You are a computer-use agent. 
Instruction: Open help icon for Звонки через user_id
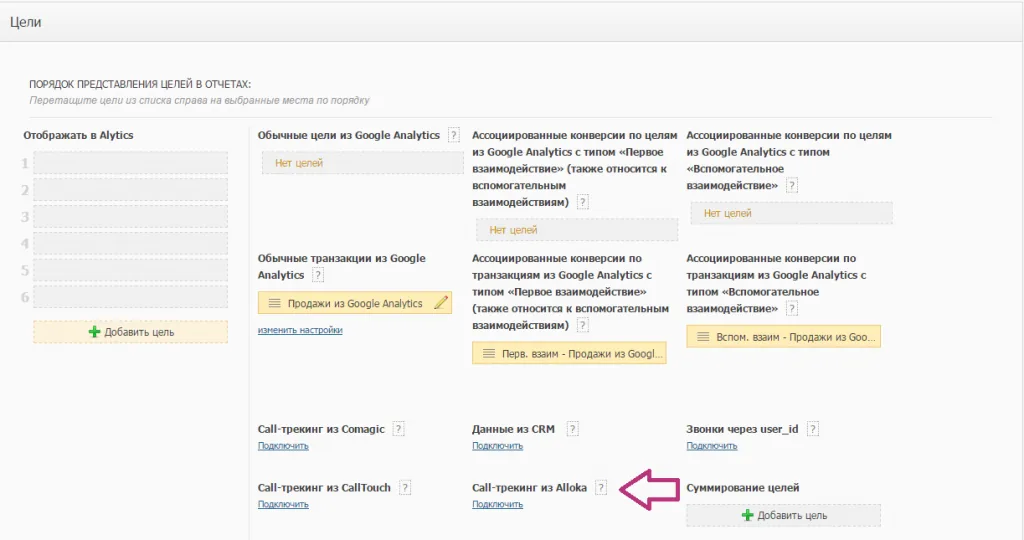tap(812, 429)
